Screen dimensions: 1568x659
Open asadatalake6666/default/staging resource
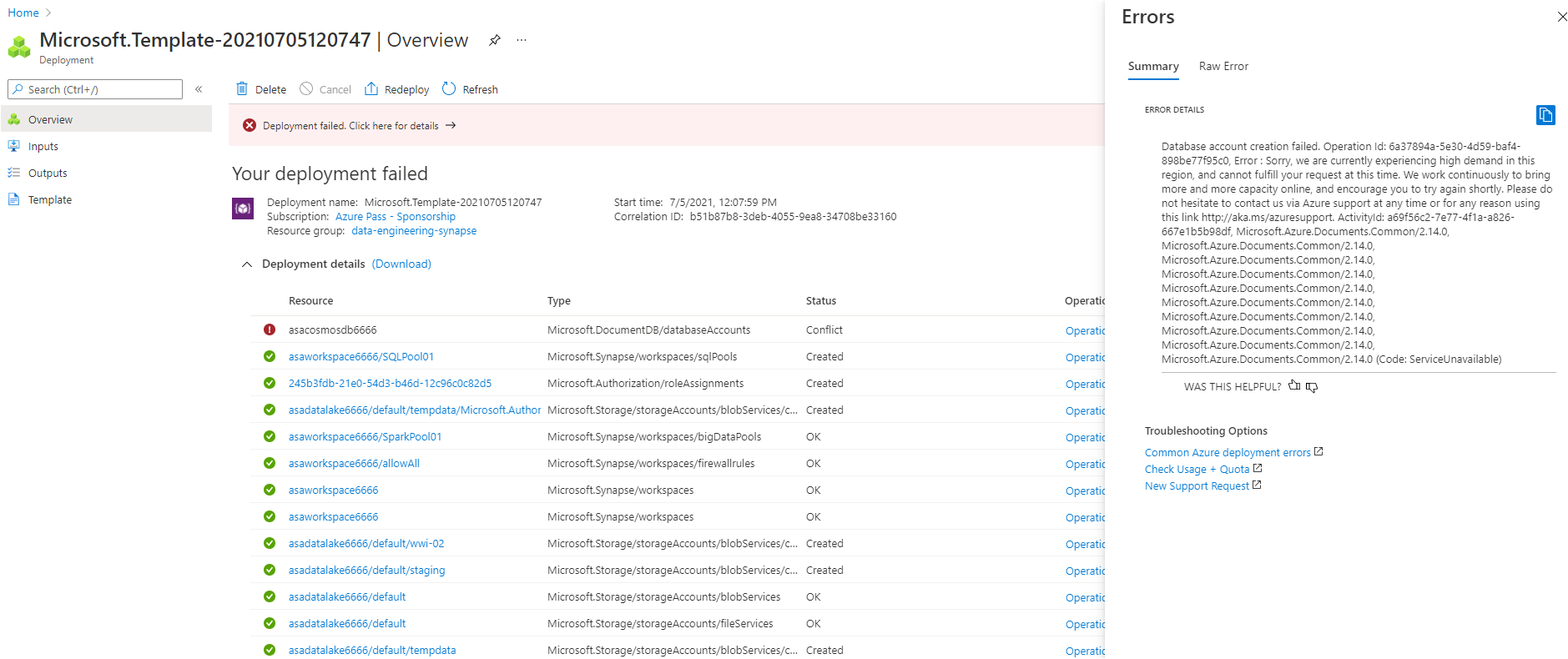click(367, 570)
